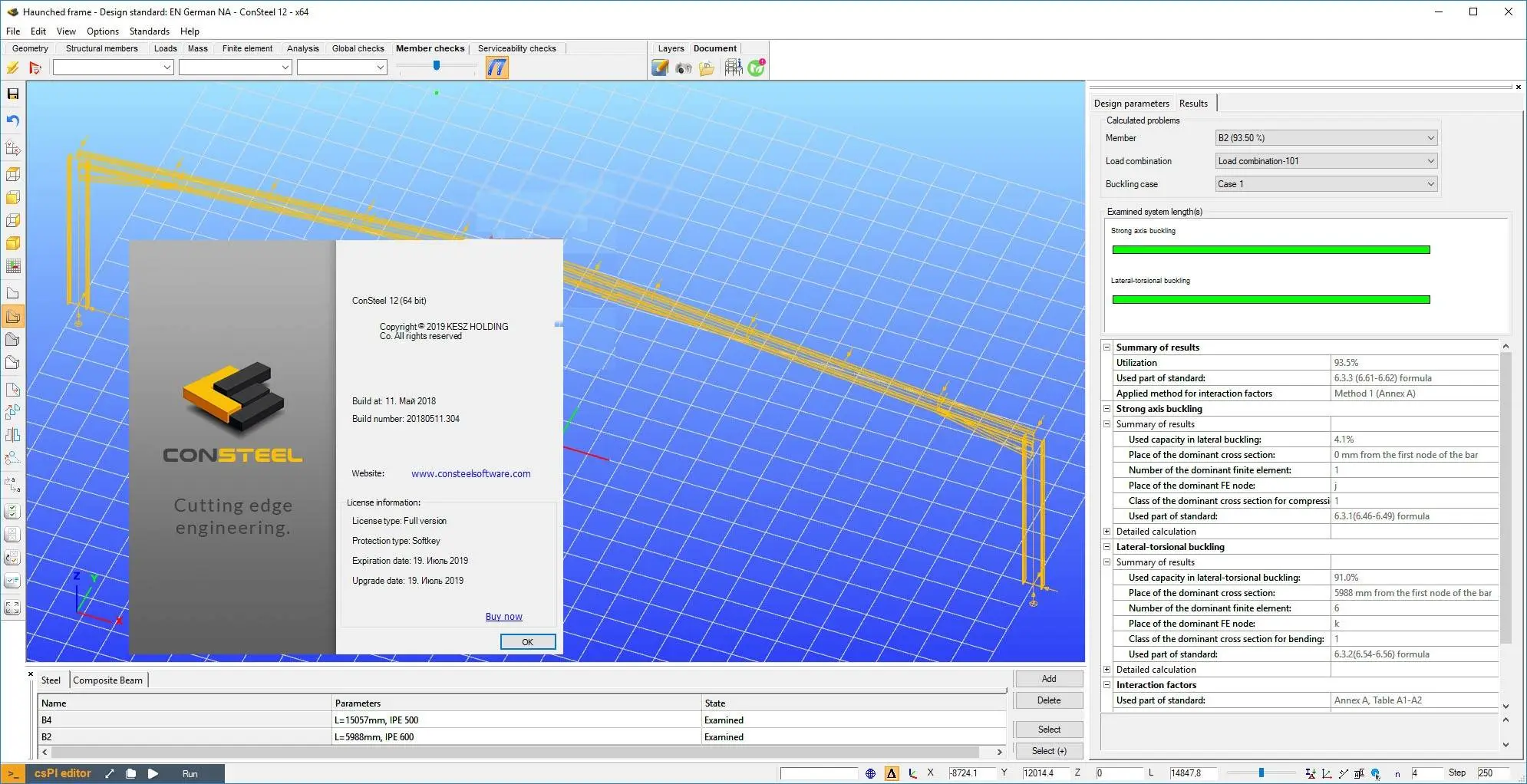The height and width of the screenshot is (784, 1527).
Task: Collapse the Strong axis buckling section
Action: (x=1107, y=409)
